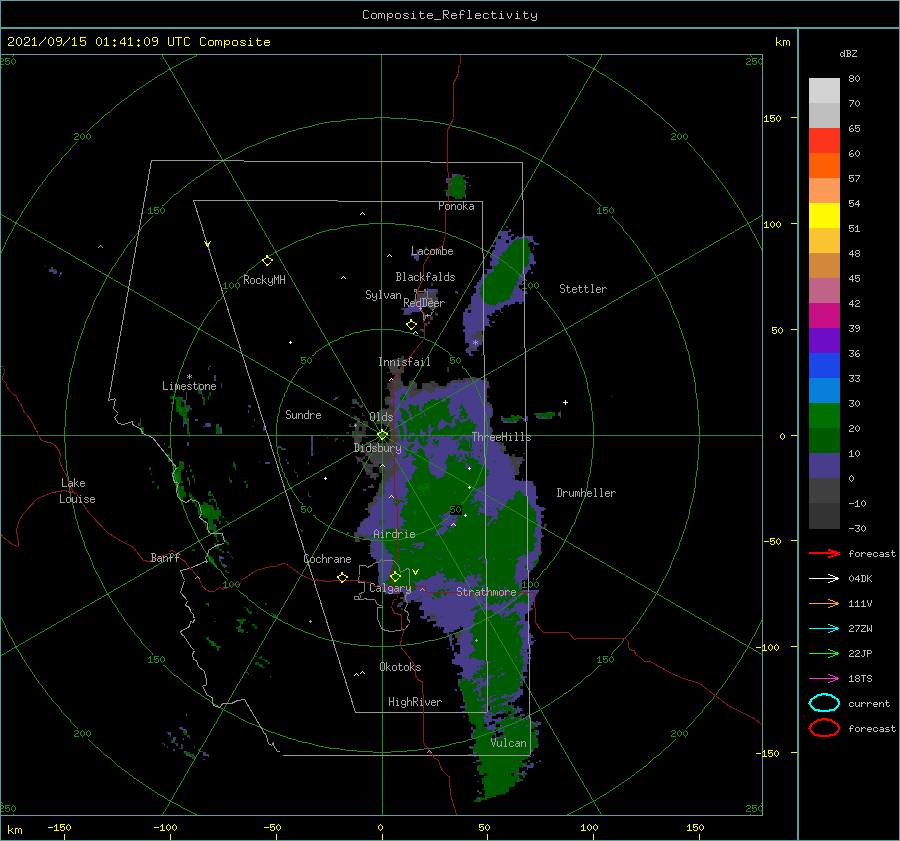Screen dimensions: 900x841
Task: Click the white 04DK arrow in the legend
Action: click(824, 579)
